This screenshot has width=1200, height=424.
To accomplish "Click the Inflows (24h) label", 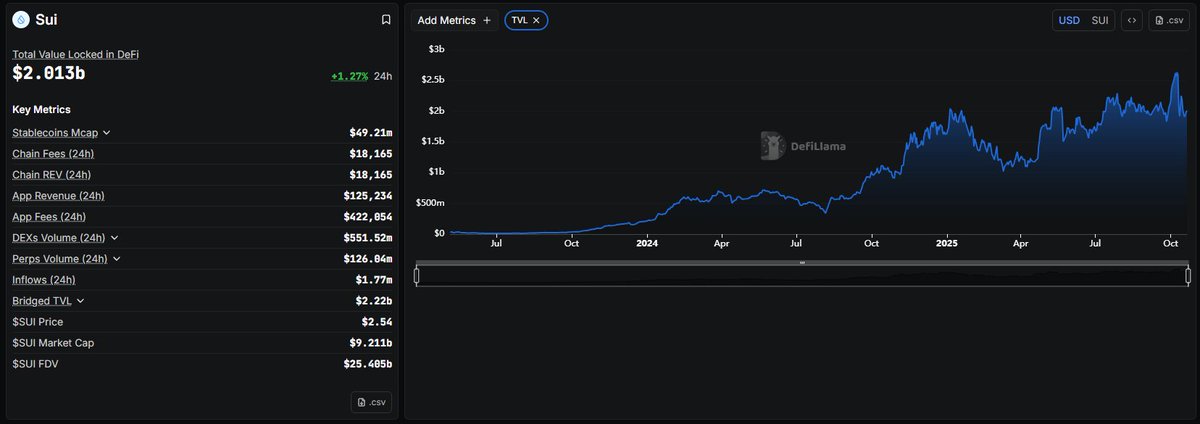I will (44, 280).
